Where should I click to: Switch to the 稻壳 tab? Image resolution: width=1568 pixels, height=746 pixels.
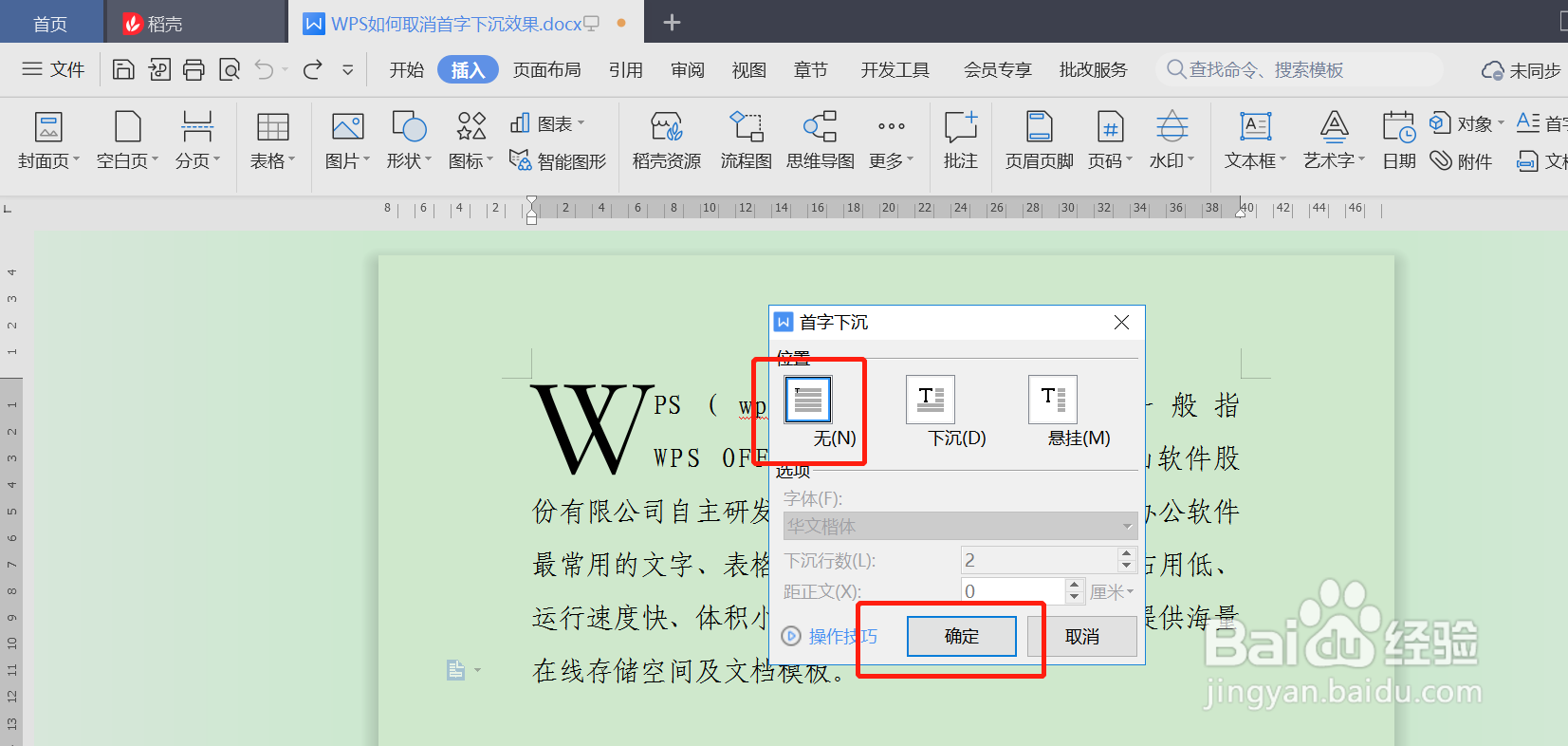point(194,23)
